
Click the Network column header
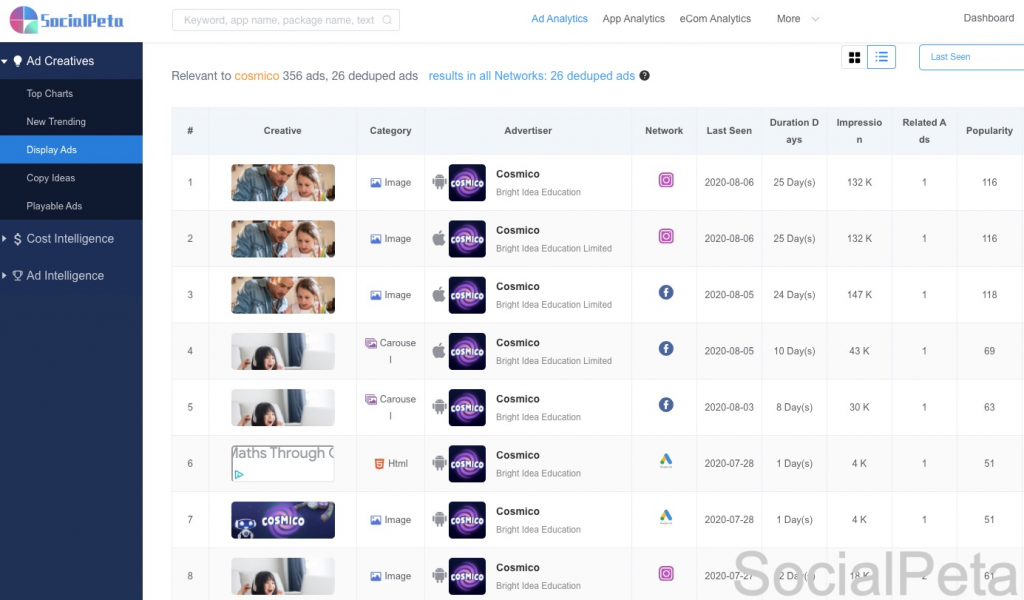tap(664, 131)
